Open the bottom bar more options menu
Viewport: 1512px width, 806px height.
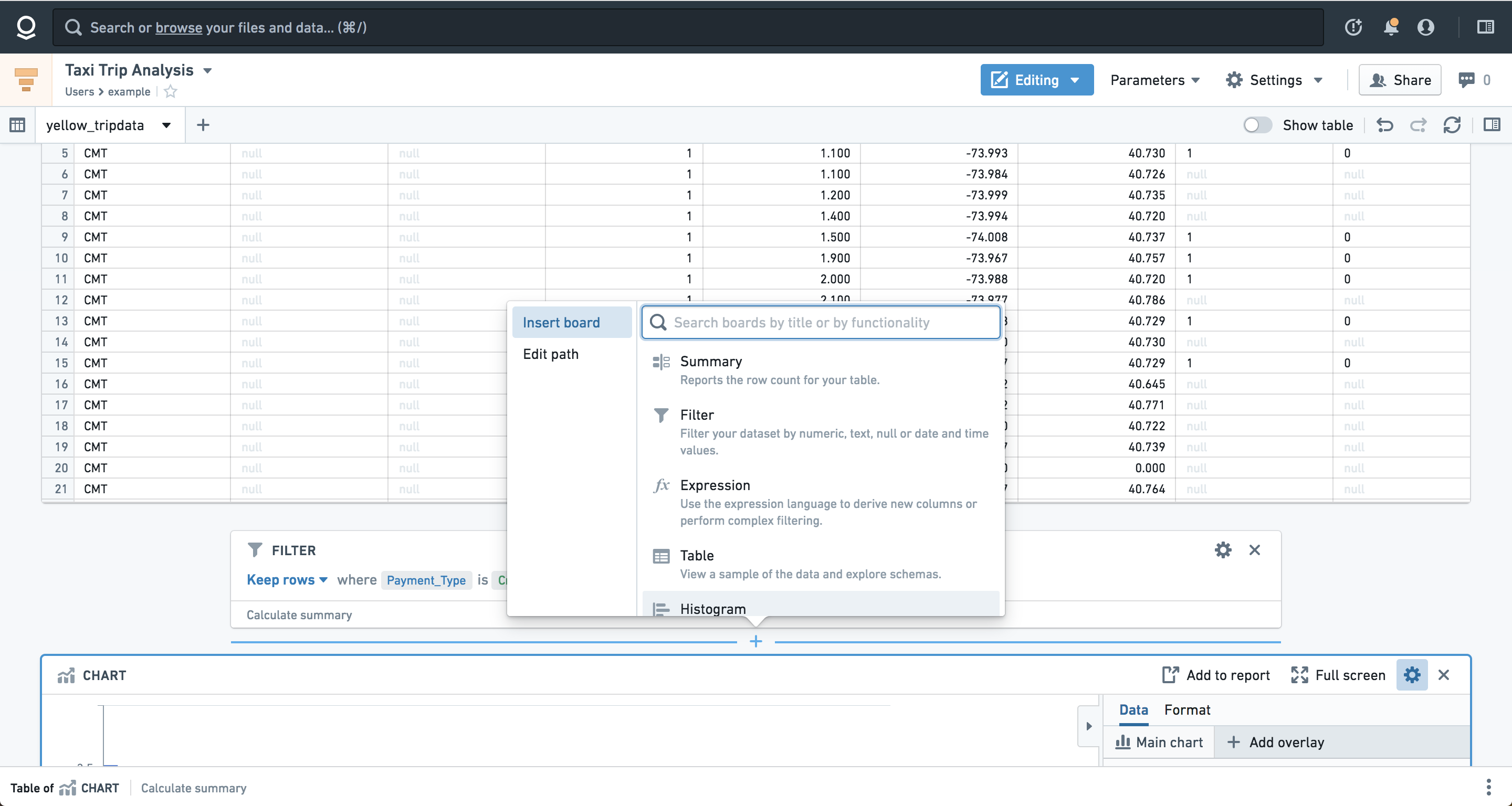[x=1488, y=787]
